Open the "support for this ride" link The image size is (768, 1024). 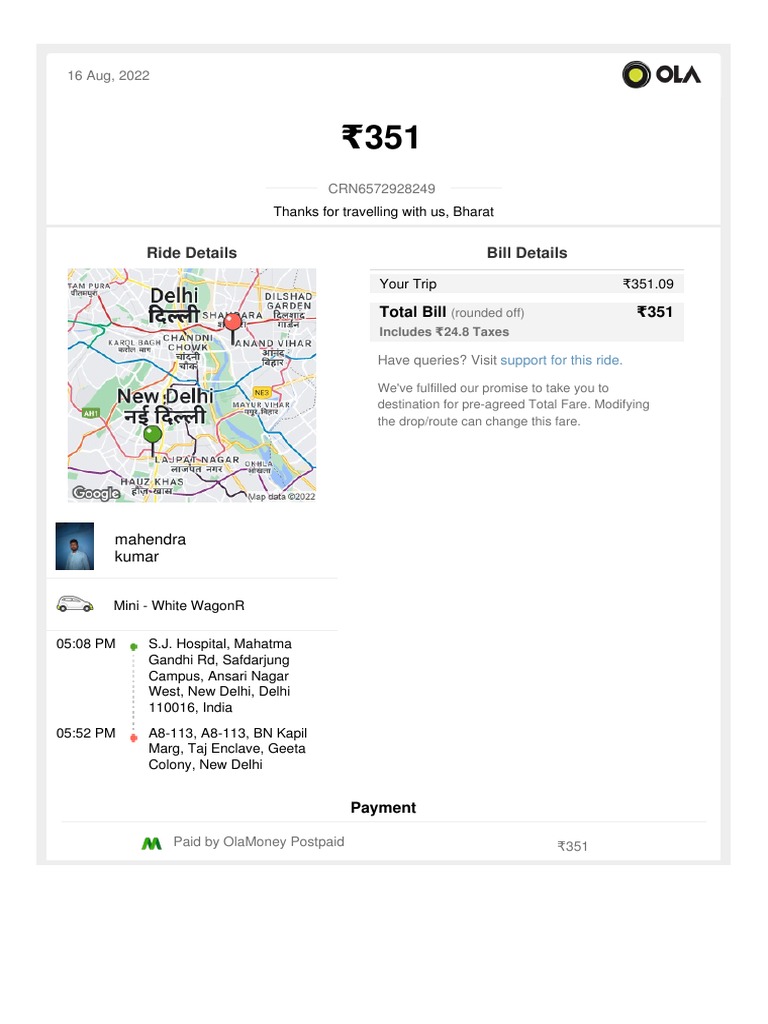(x=560, y=360)
